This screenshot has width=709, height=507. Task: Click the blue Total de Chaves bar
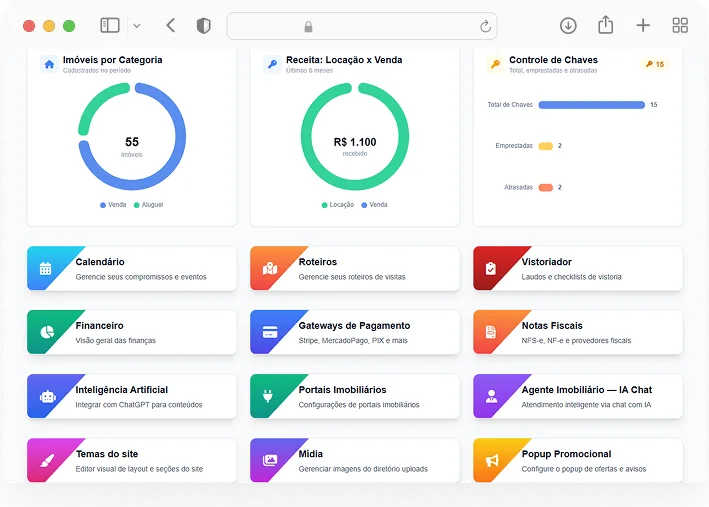click(x=591, y=105)
